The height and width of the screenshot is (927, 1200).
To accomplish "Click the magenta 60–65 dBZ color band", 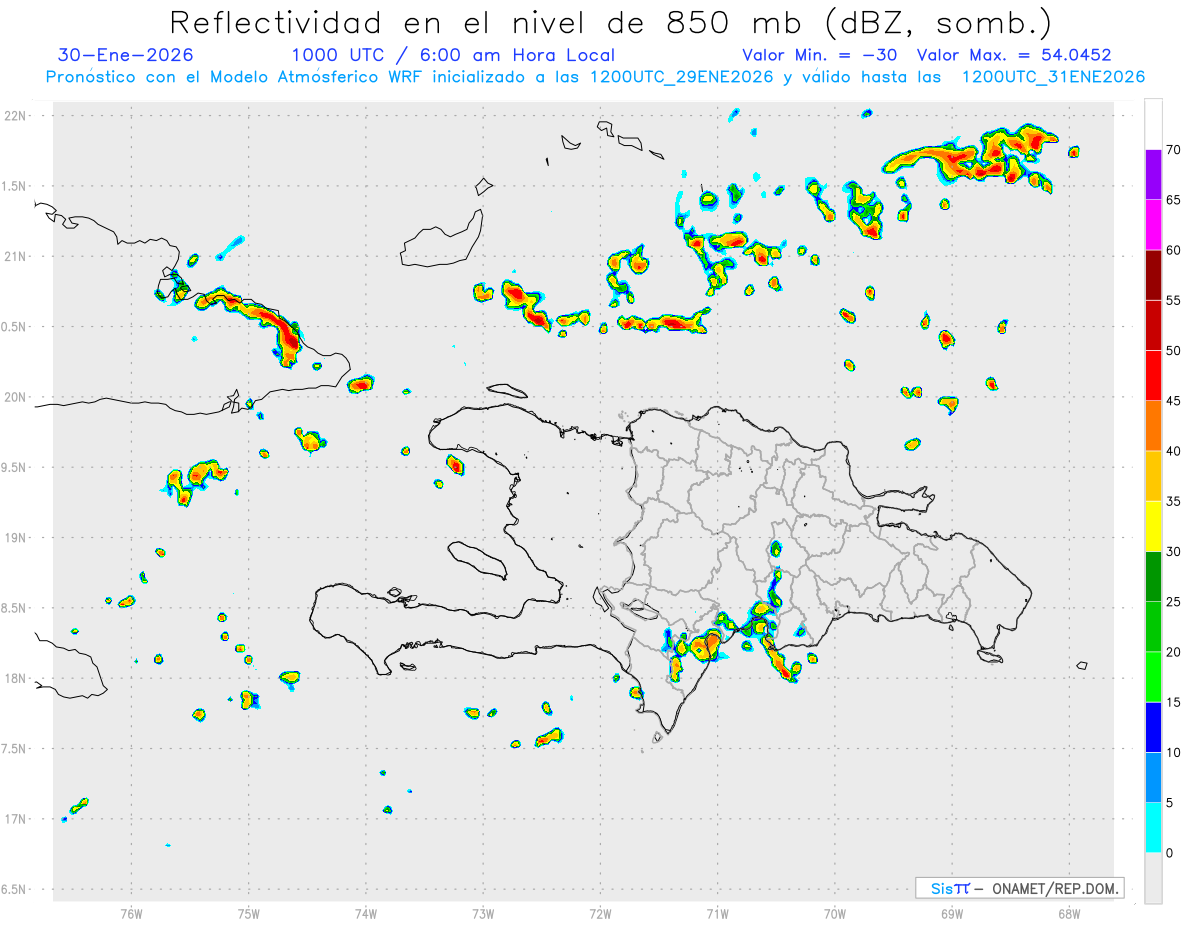I will click(1153, 225).
